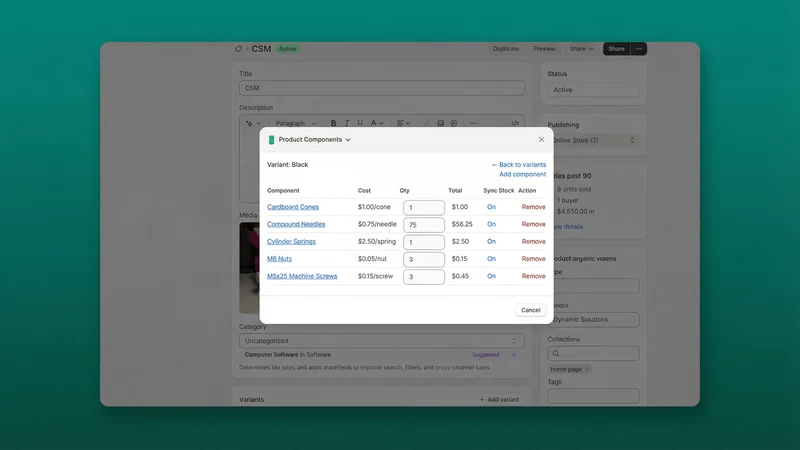Toggle HTML code view icon
This screenshot has height=450, width=800.
[x=515, y=123]
